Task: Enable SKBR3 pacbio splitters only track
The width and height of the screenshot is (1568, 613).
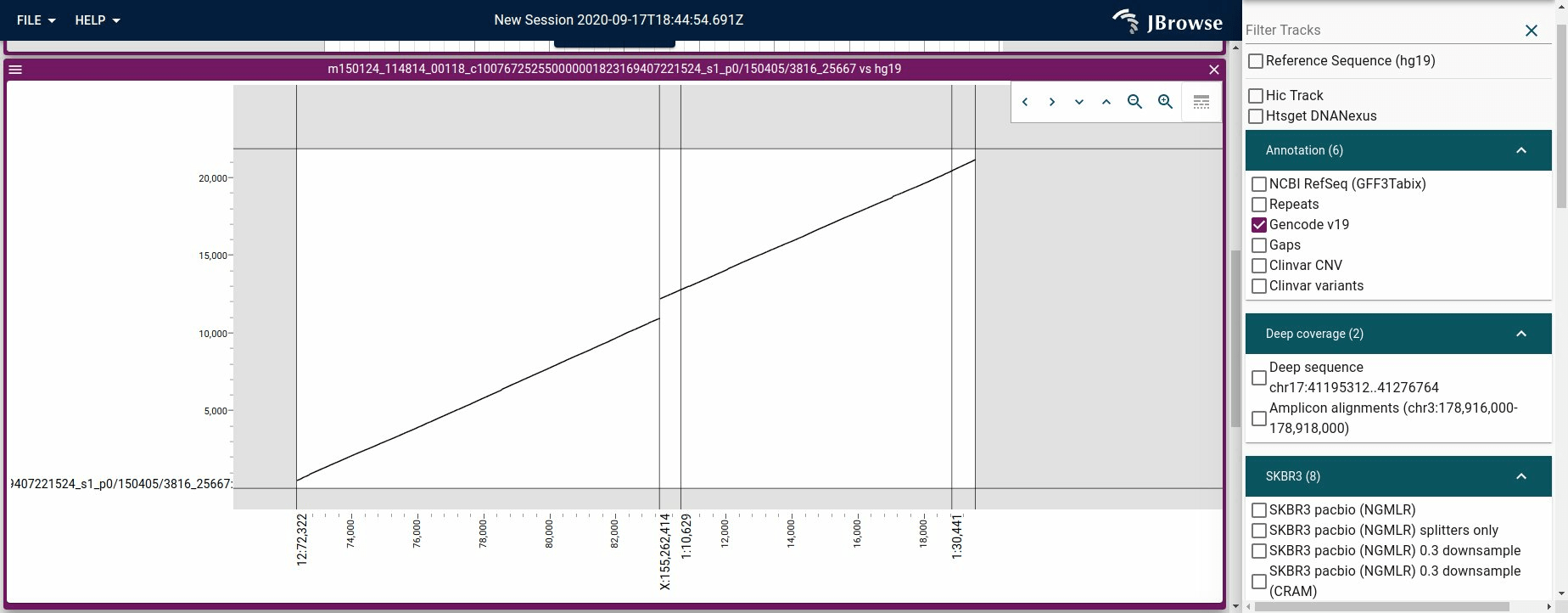Action: [1259, 531]
